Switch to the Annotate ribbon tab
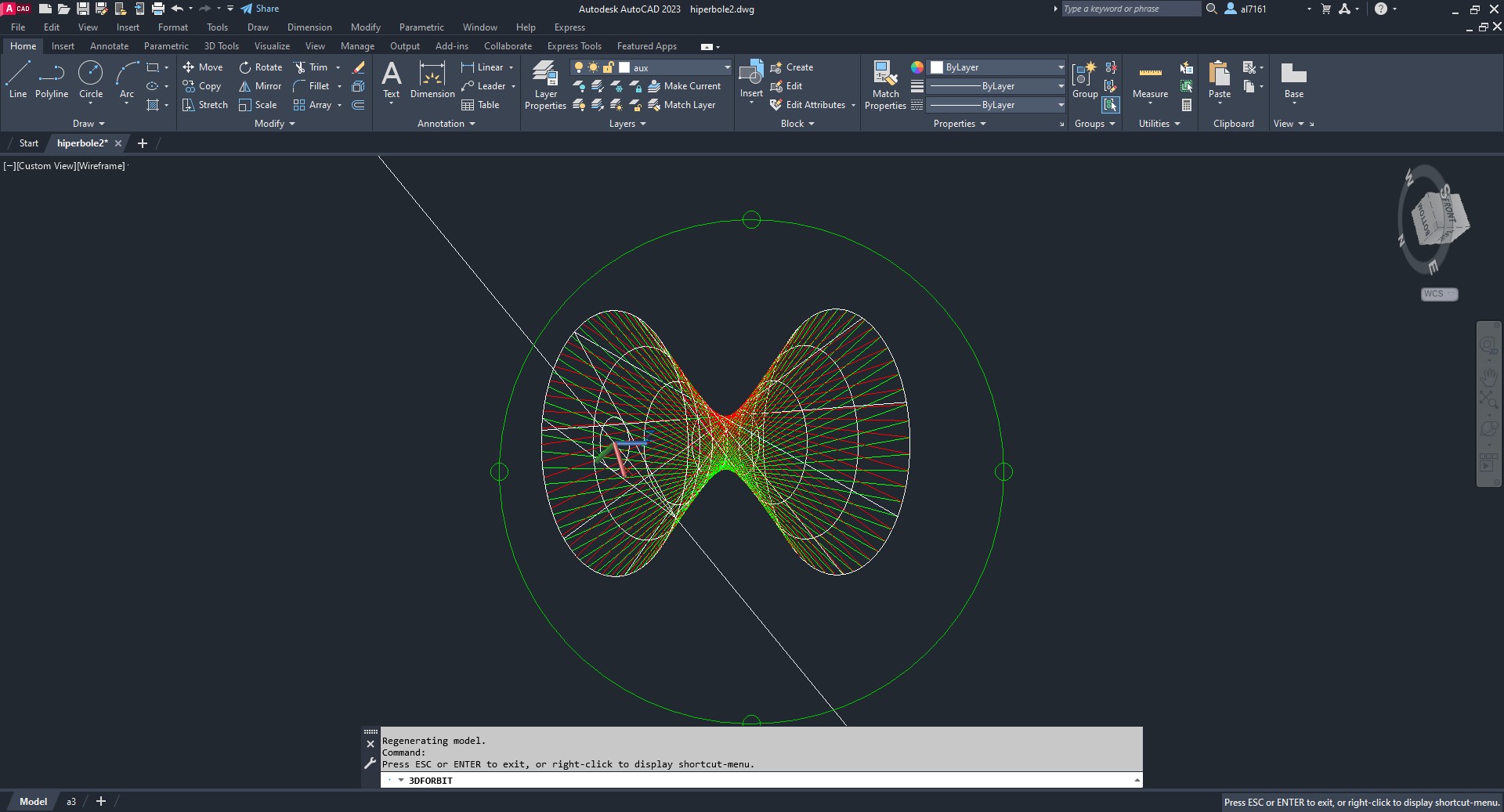Screen dimensions: 1504x812 [x=109, y=46]
